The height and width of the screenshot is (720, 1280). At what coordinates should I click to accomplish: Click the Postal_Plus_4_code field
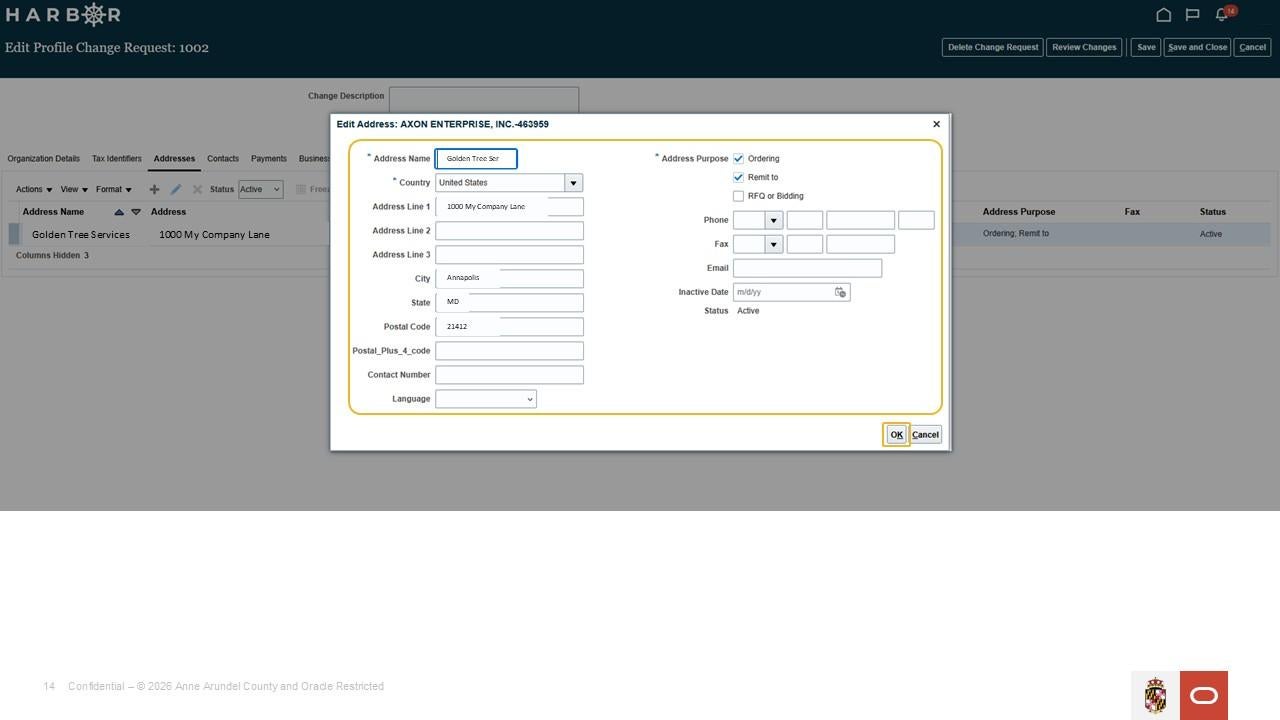coord(509,351)
